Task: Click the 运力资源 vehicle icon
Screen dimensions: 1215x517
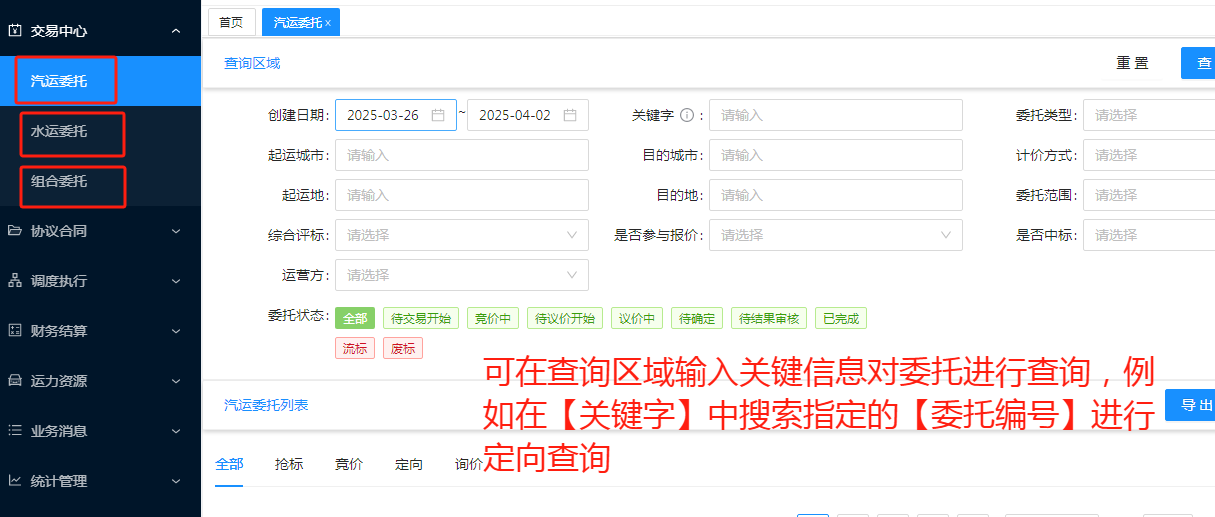Action: click(15, 381)
